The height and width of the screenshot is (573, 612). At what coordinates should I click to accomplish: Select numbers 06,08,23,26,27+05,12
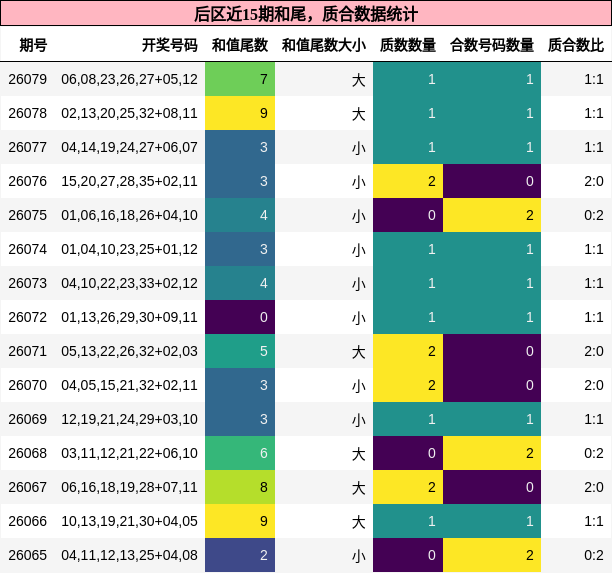(x=130, y=79)
